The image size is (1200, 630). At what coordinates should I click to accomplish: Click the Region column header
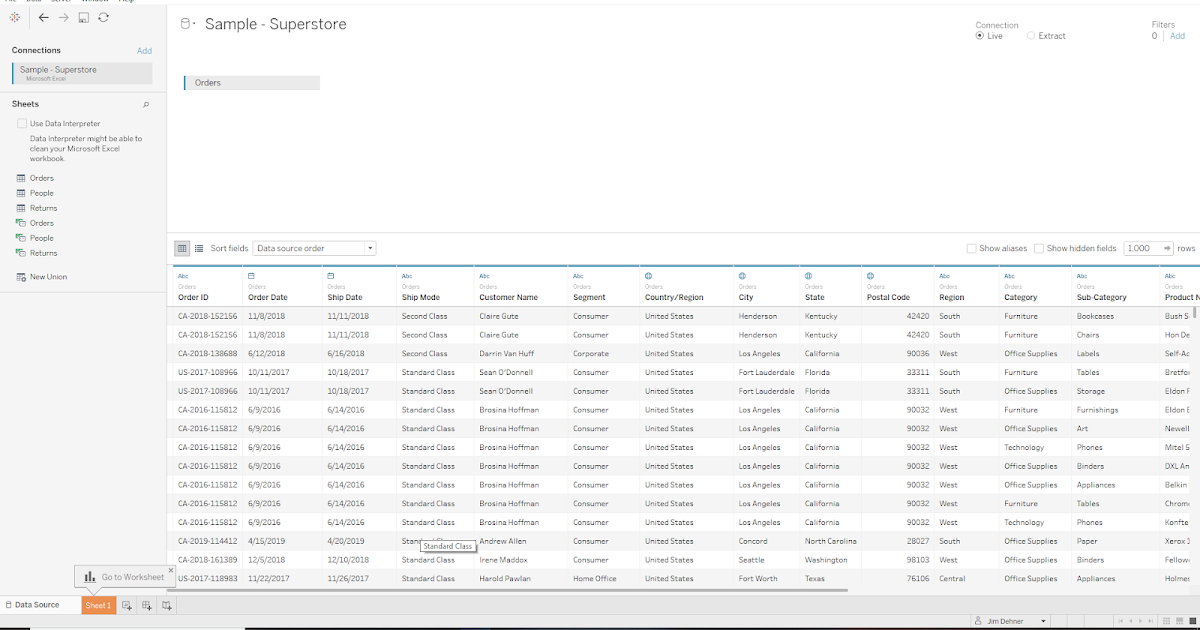point(952,297)
